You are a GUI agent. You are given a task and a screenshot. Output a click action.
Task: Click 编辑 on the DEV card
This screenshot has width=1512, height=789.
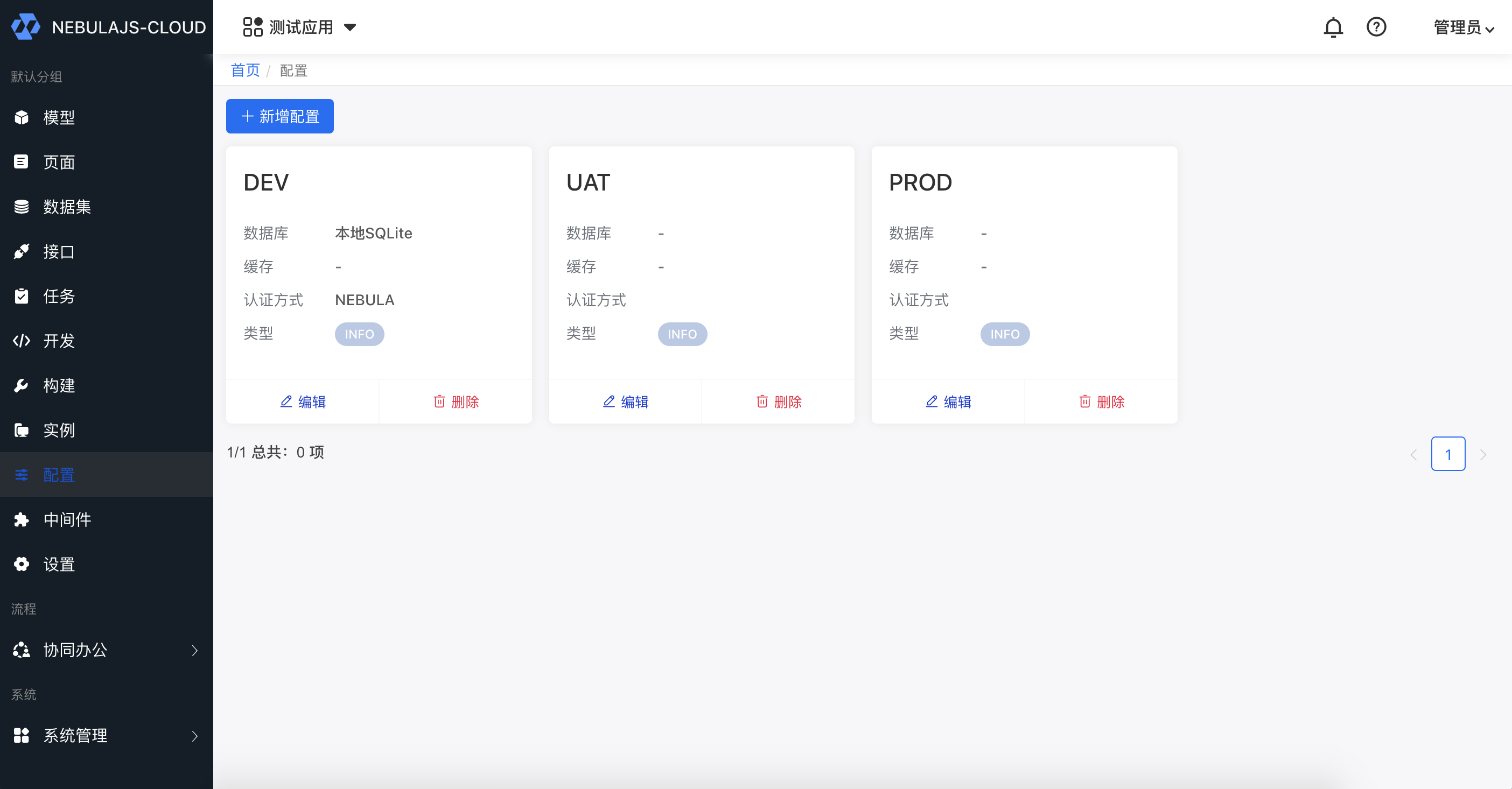pos(303,402)
